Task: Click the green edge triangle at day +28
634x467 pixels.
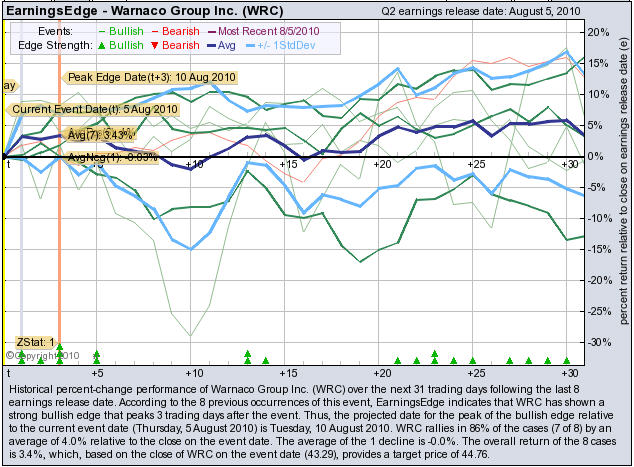Action: click(x=528, y=360)
